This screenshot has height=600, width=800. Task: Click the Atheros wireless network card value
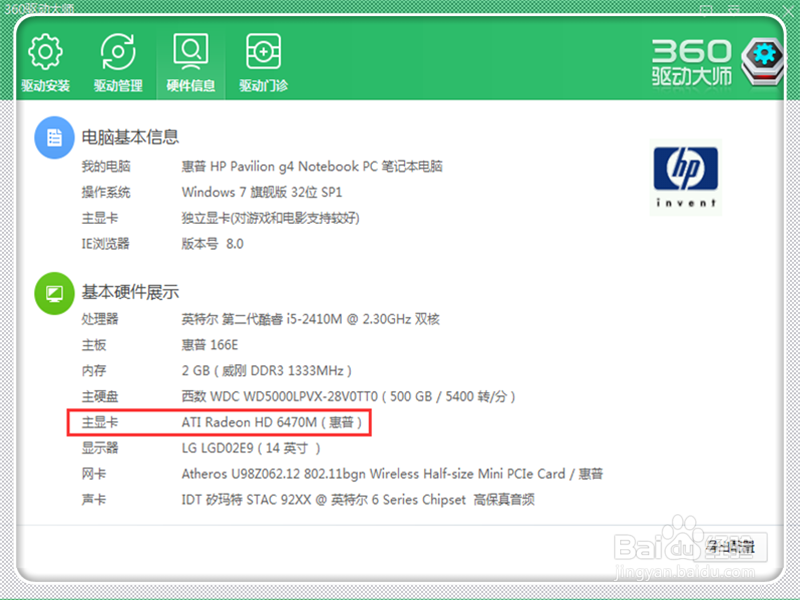392,474
